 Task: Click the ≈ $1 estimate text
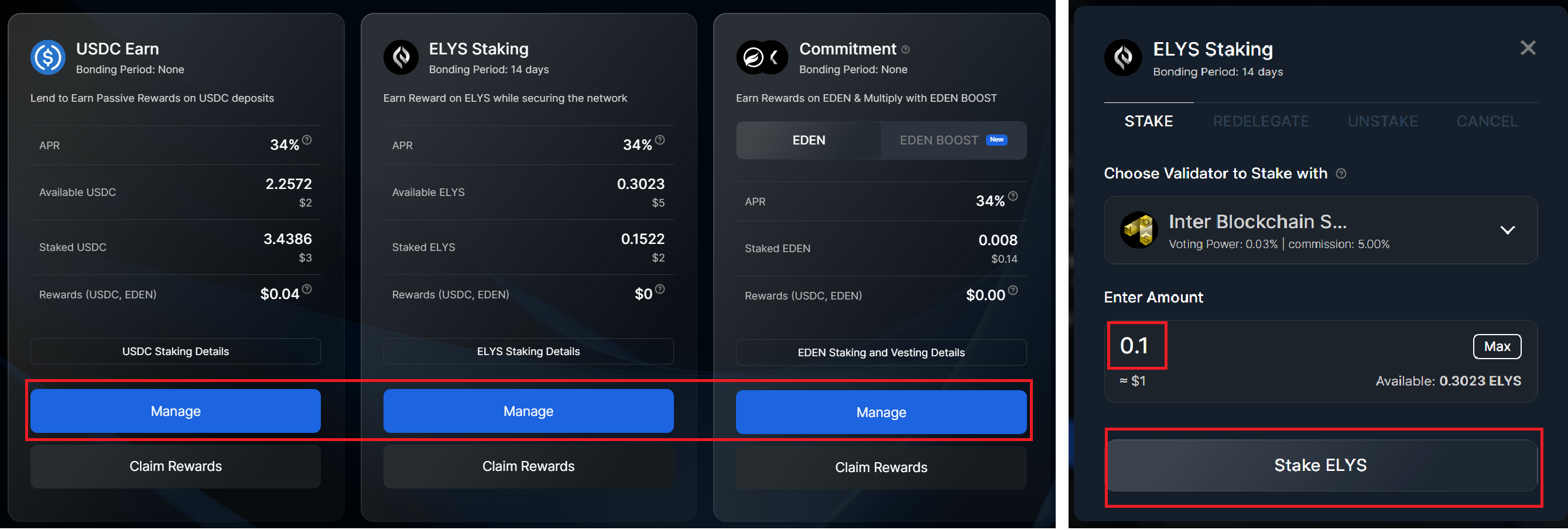[x=1132, y=381]
